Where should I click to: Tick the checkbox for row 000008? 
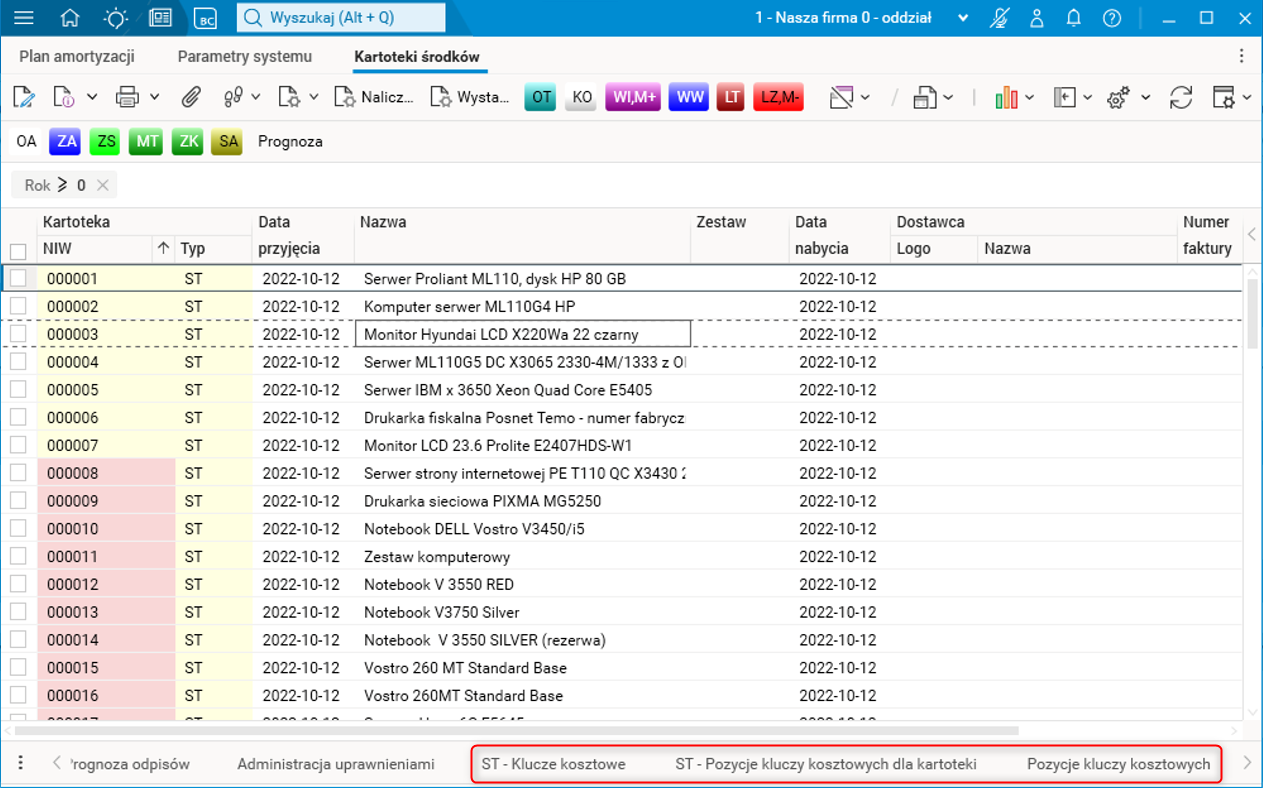(x=18, y=473)
